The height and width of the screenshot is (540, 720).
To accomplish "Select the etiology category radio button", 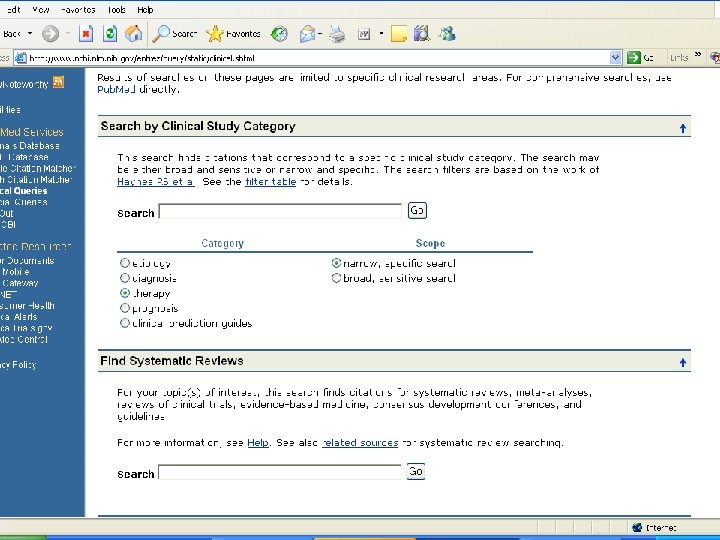I will tap(124, 263).
